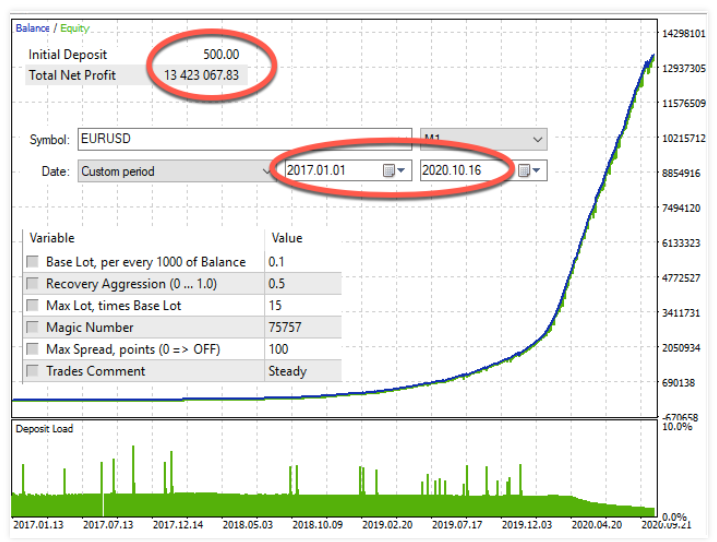Click the EURUSD symbol field
This screenshot has height=542, width=717.
tap(245, 139)
